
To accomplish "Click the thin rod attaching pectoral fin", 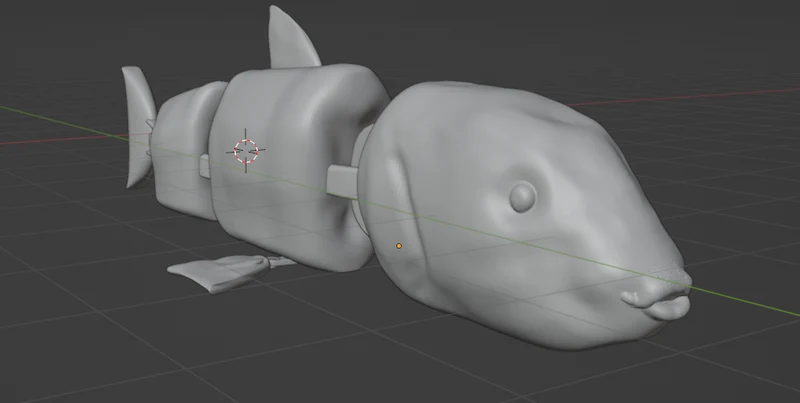I will tap(282, 262).
